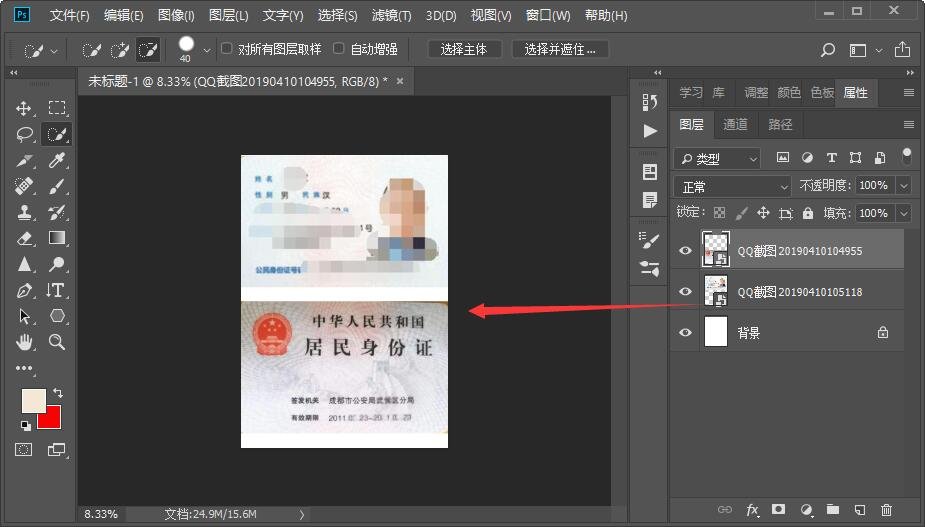Add a layer style with fx

[x=752, y=509]
